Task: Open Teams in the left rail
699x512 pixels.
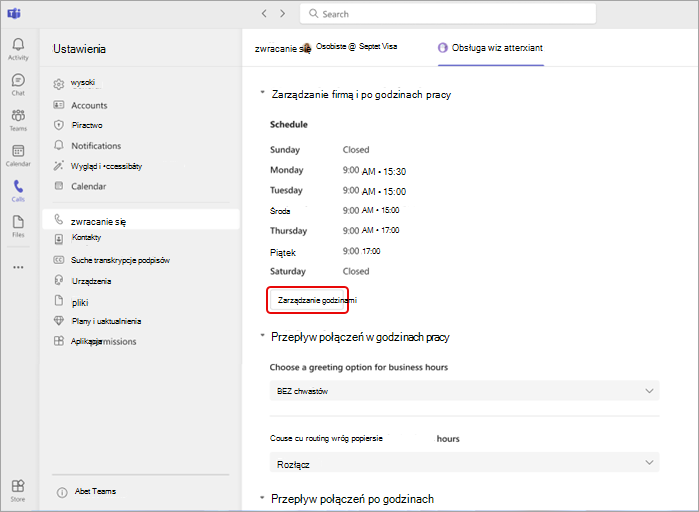Action: click(18, 120)
